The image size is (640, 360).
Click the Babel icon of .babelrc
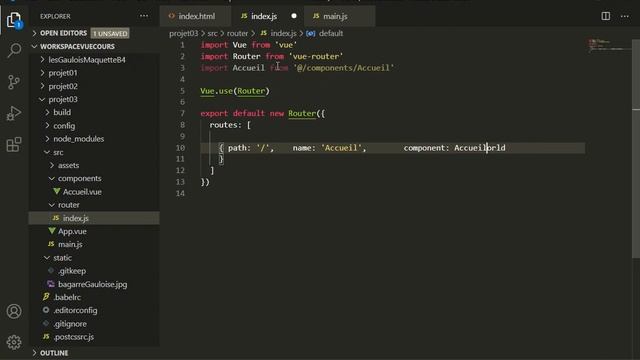coord(46,297)
